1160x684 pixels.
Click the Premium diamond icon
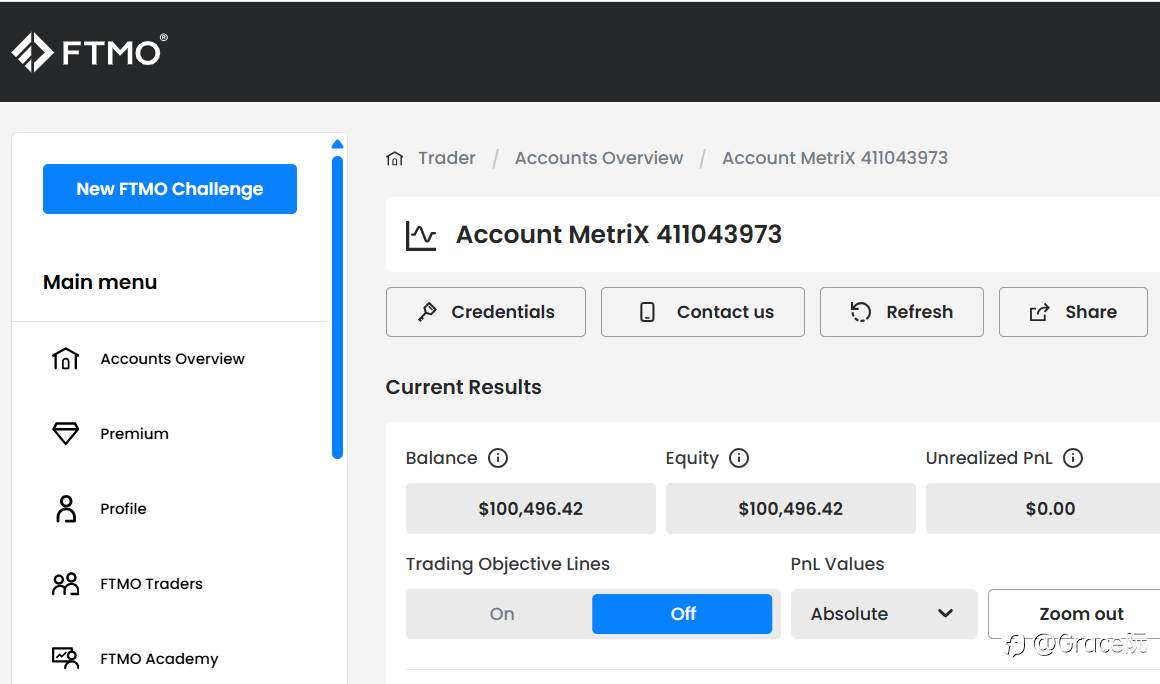tap(65, 433)
